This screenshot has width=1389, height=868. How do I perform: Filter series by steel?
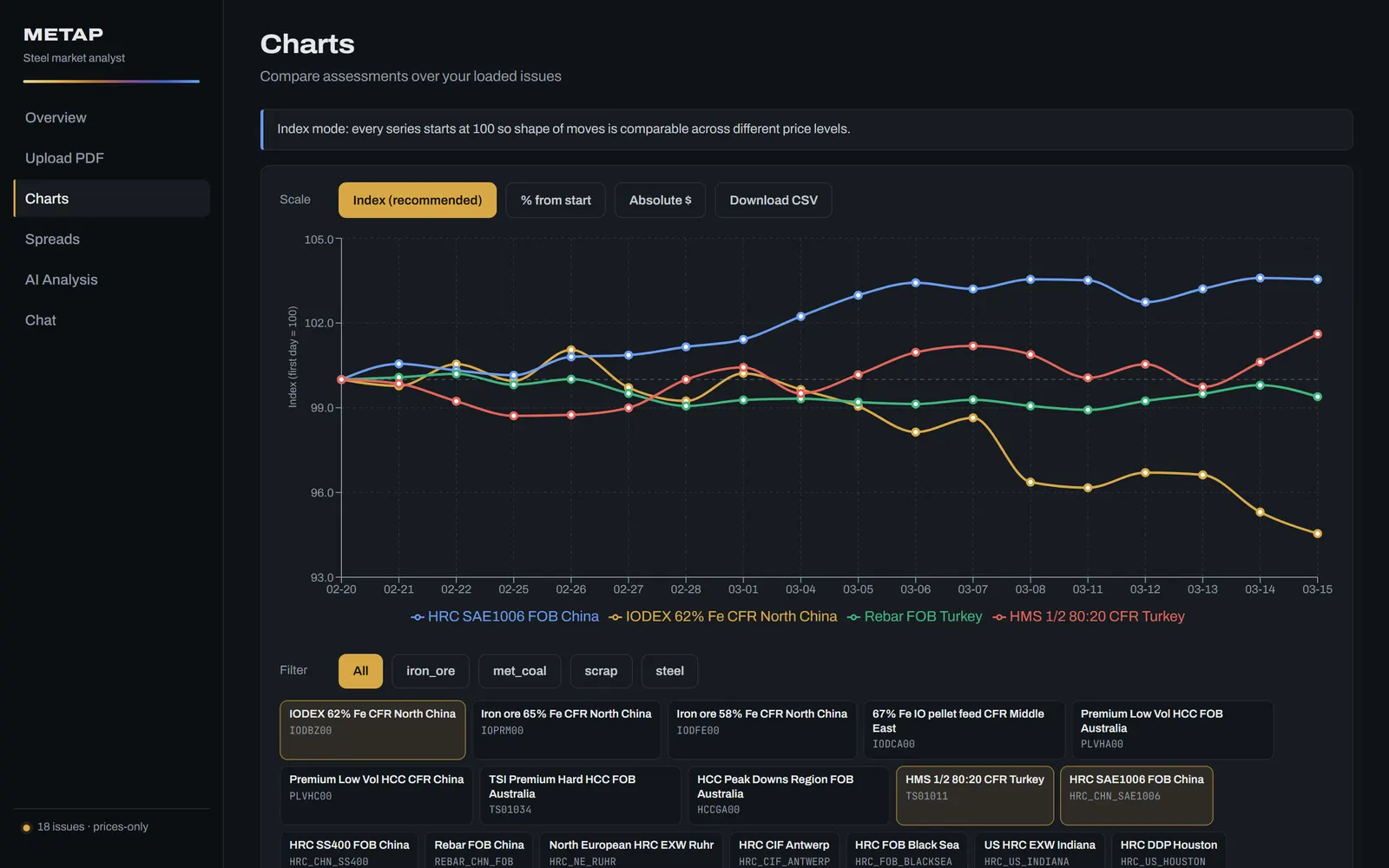pos(669,671)
